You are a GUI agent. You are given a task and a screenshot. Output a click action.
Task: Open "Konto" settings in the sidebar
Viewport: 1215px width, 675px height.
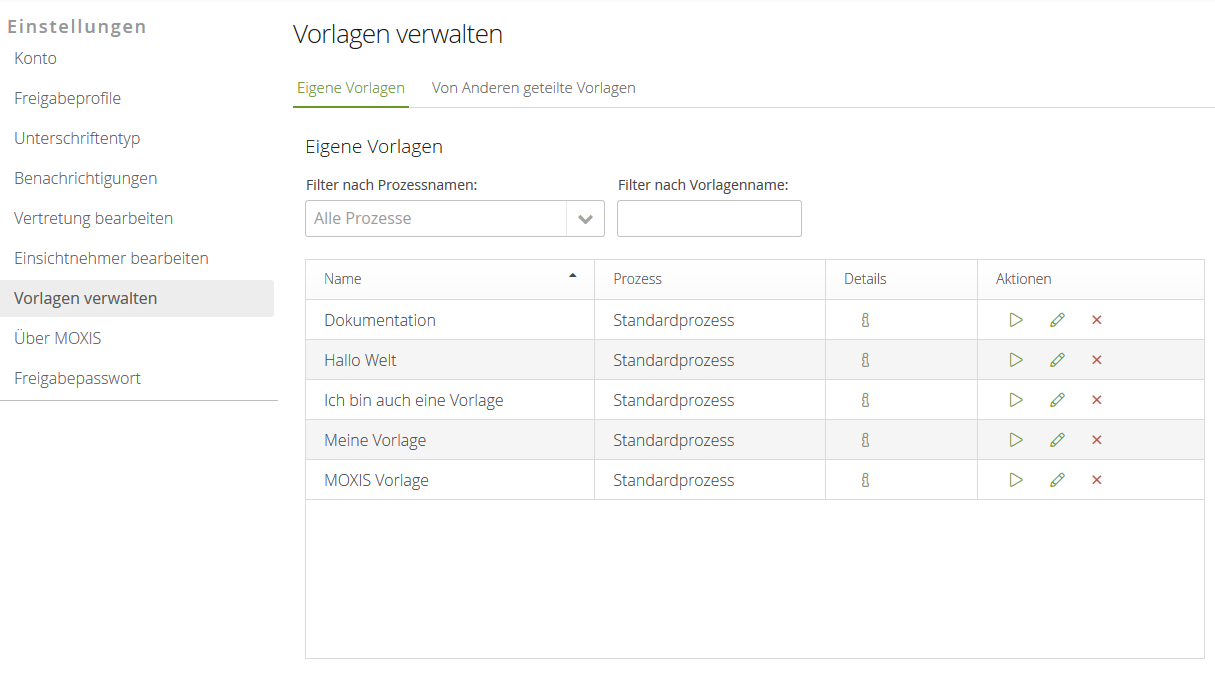coord(35,58)
